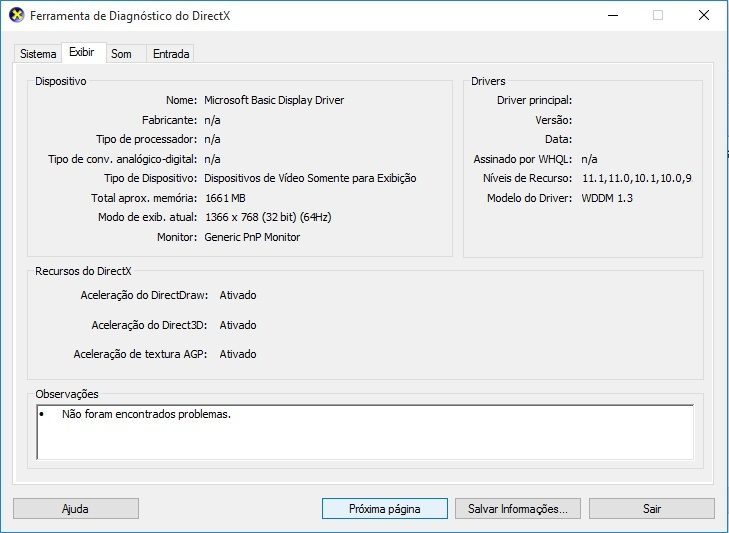The height and width of the screenshot is (533, 729).
Task: Click the window title 'Ferramenta de Diagnóstico do DirectX'
Action: (130, 16)
